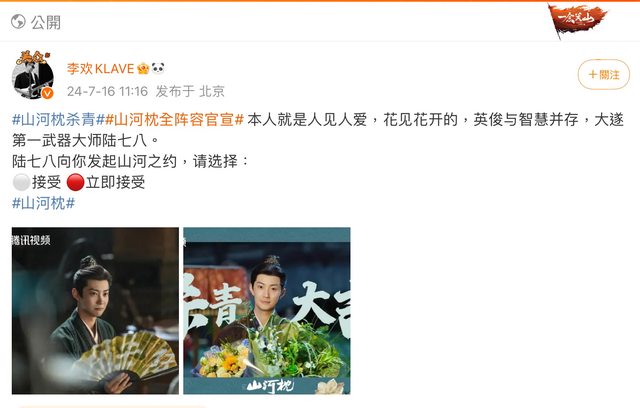Click the 公開 visibility label
Screen dimensions: 640x408
(x=46, y=22)
